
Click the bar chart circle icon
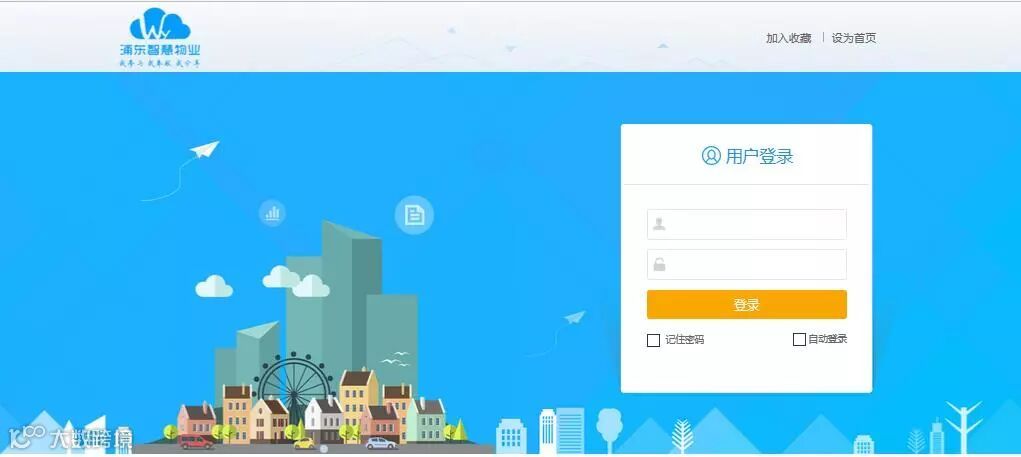pyautogui.click(x=272, y=213)
